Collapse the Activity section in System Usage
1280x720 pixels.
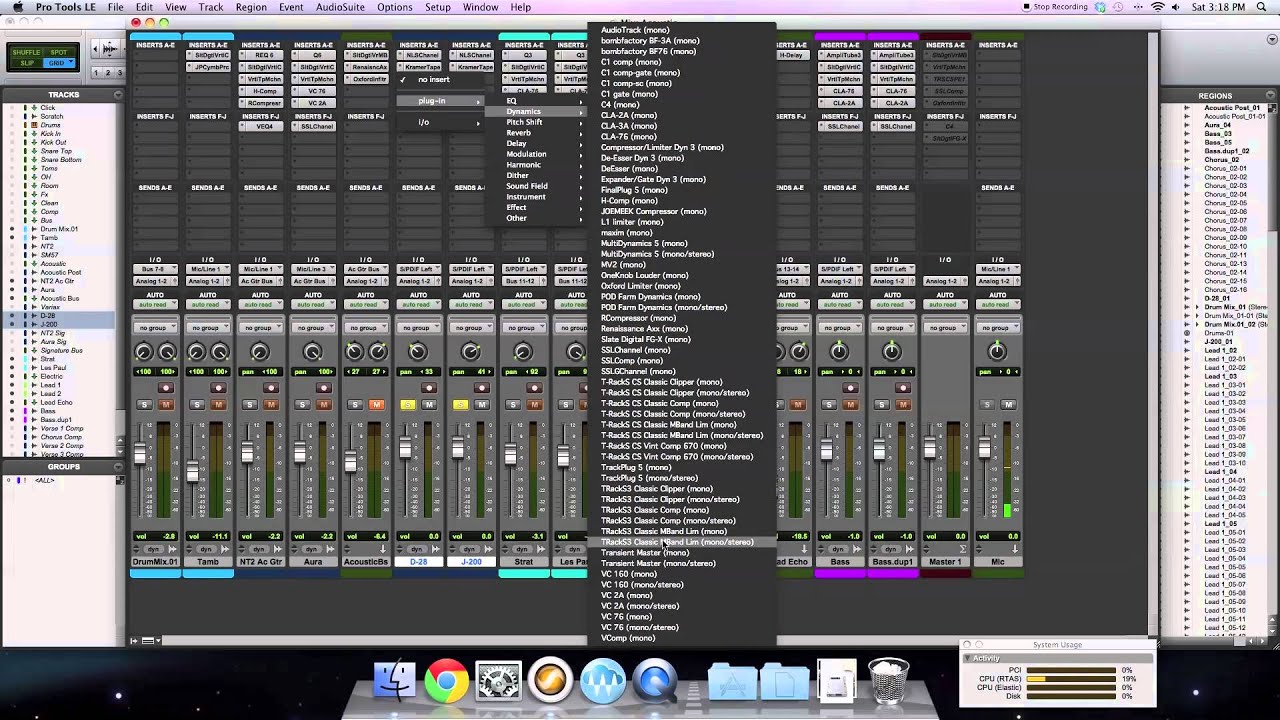[x=968, y=658]
